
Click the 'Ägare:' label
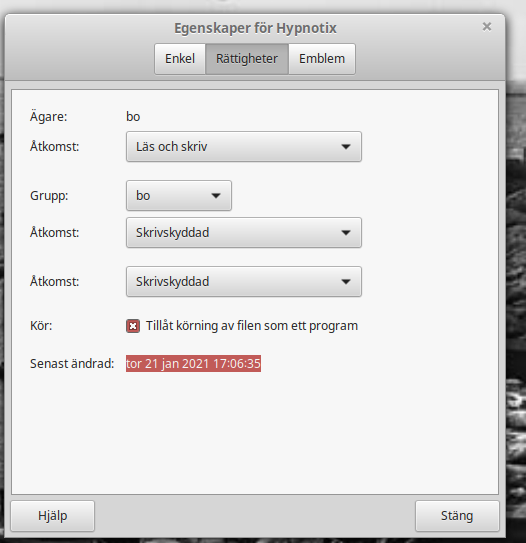(x=48, y=116)
